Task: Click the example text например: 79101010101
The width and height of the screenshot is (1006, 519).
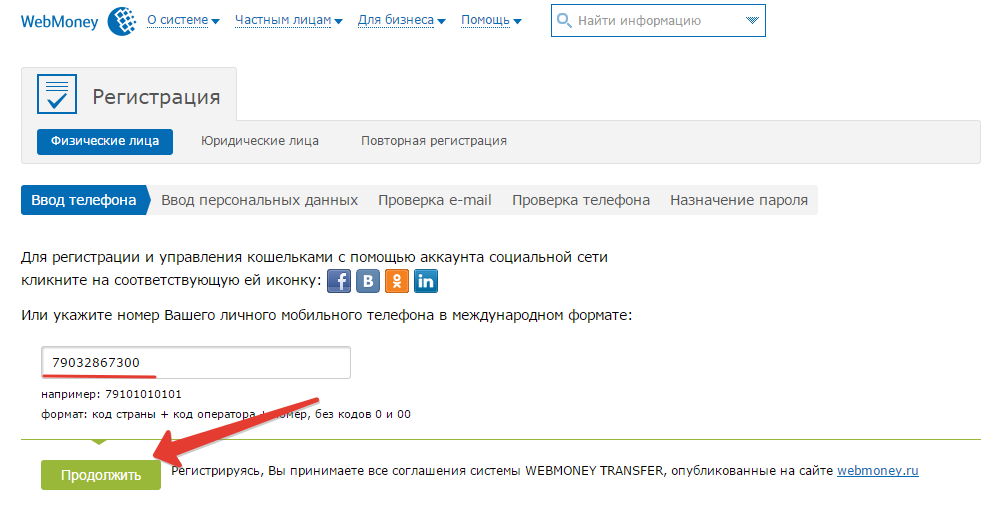Action: pyautogui.click(x=111, y=394)
